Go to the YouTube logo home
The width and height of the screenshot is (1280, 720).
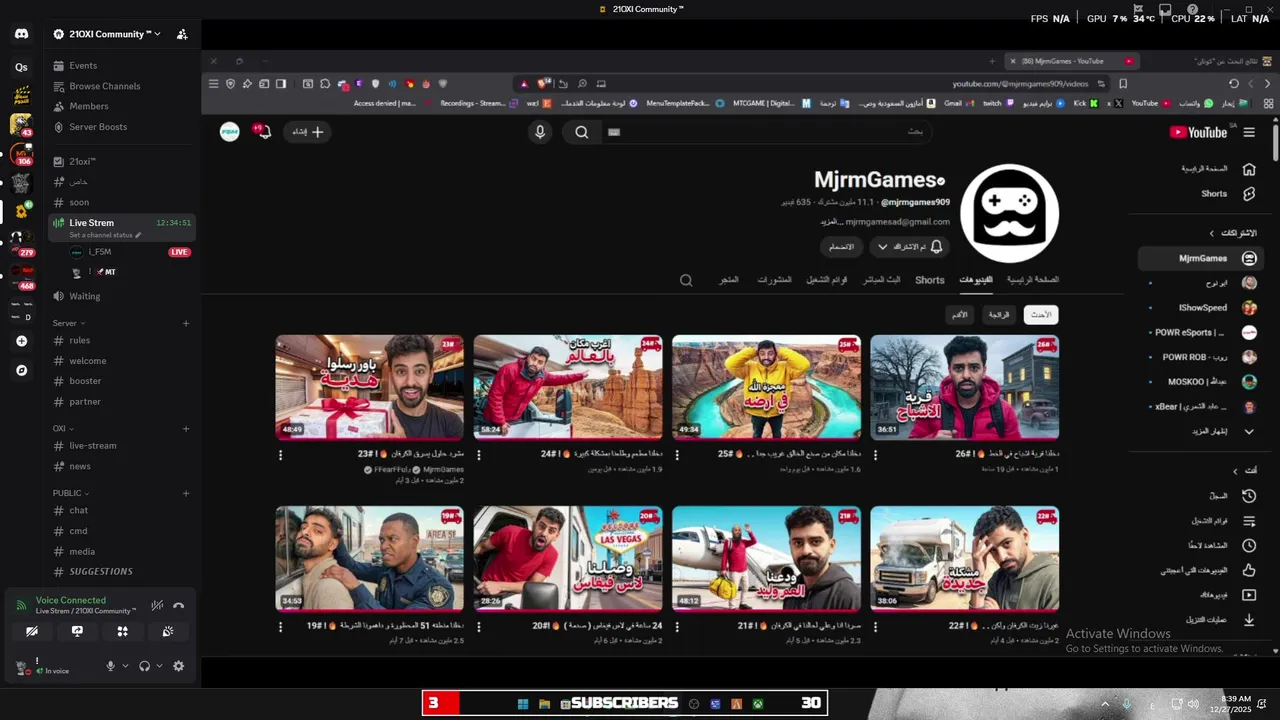point(1198,132)
